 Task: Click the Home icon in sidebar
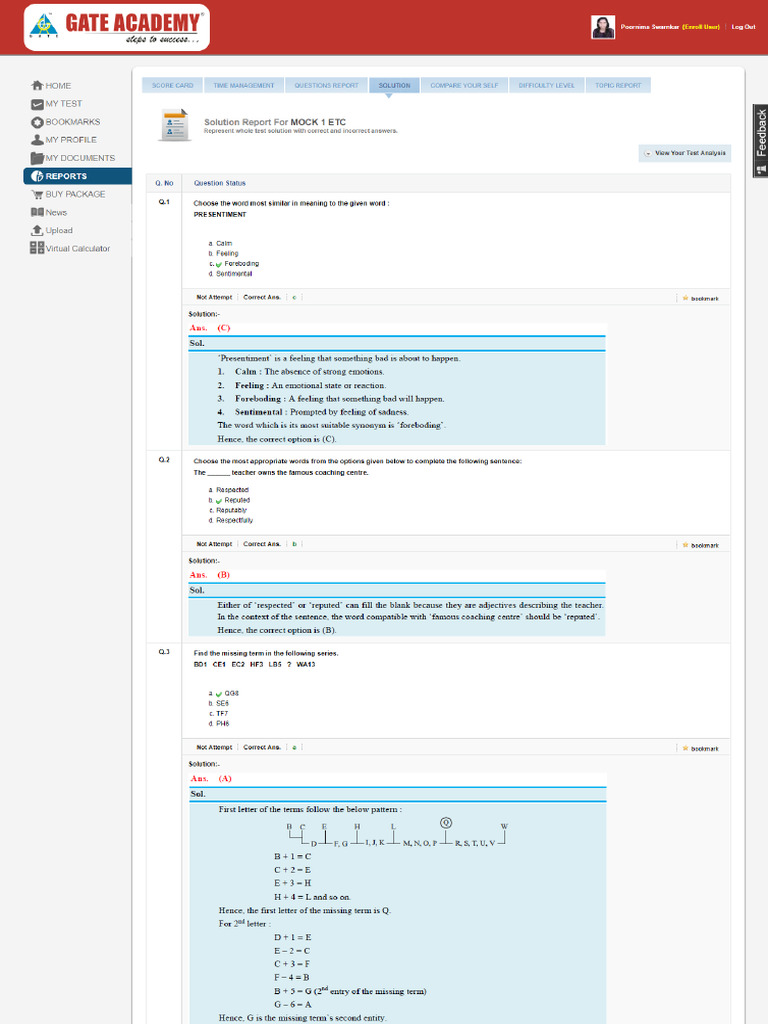pyautogui.click(x=37, y=86)
